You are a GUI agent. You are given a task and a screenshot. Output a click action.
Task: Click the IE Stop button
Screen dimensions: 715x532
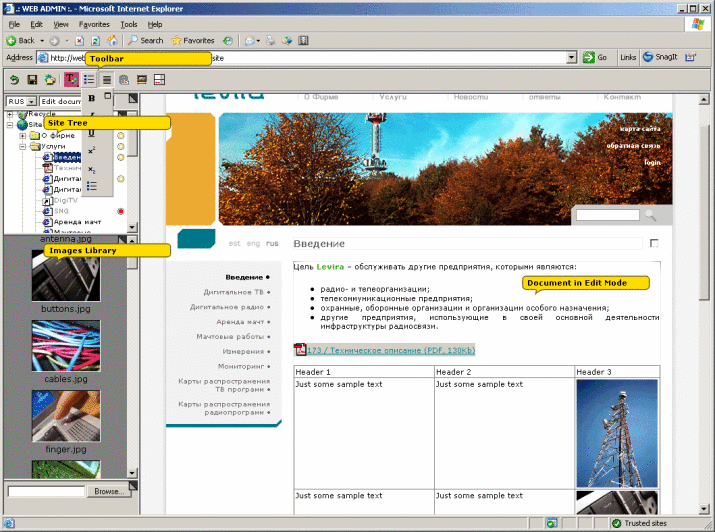point(79,41)
